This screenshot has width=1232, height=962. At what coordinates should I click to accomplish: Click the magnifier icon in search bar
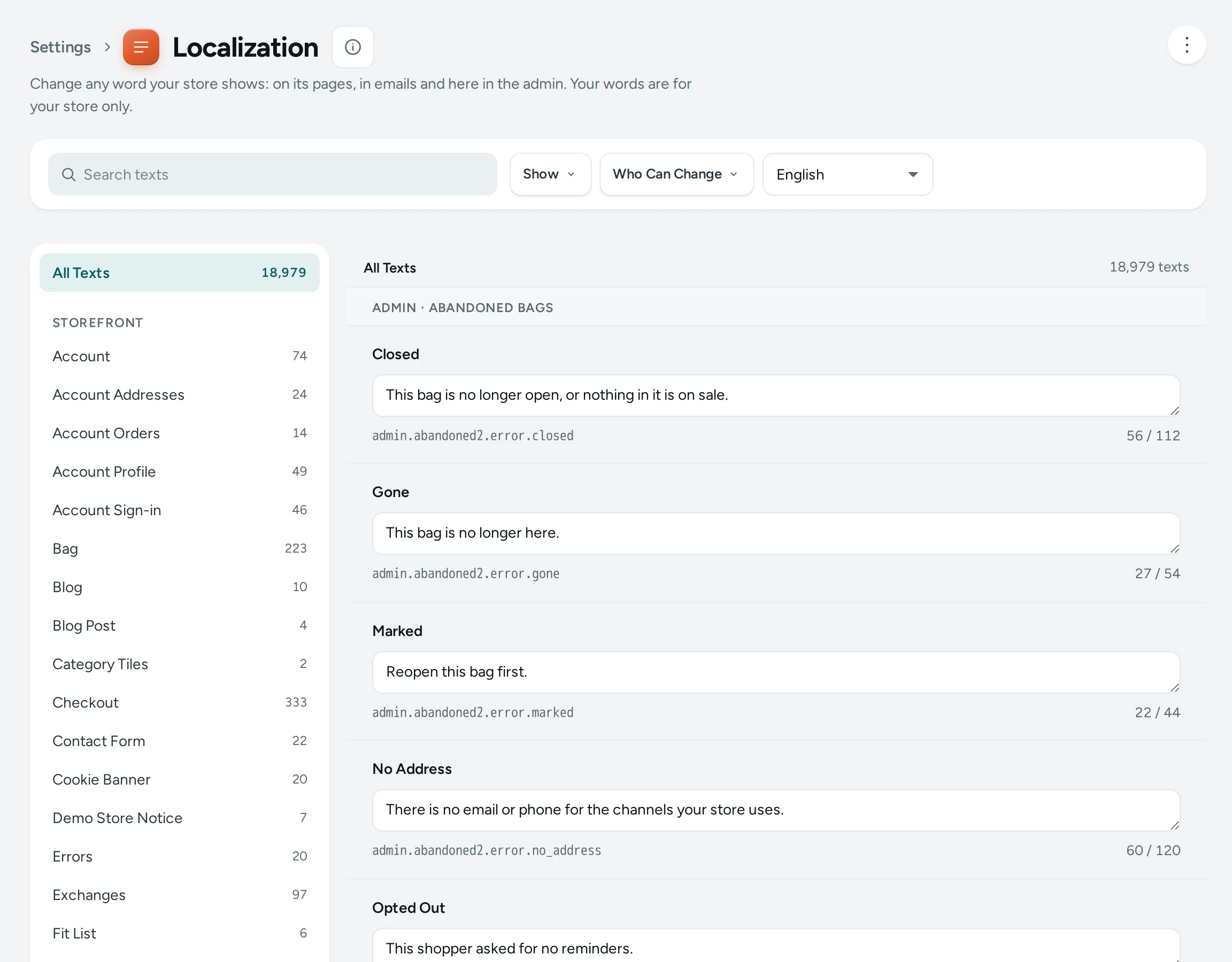(x=69, y=174)
